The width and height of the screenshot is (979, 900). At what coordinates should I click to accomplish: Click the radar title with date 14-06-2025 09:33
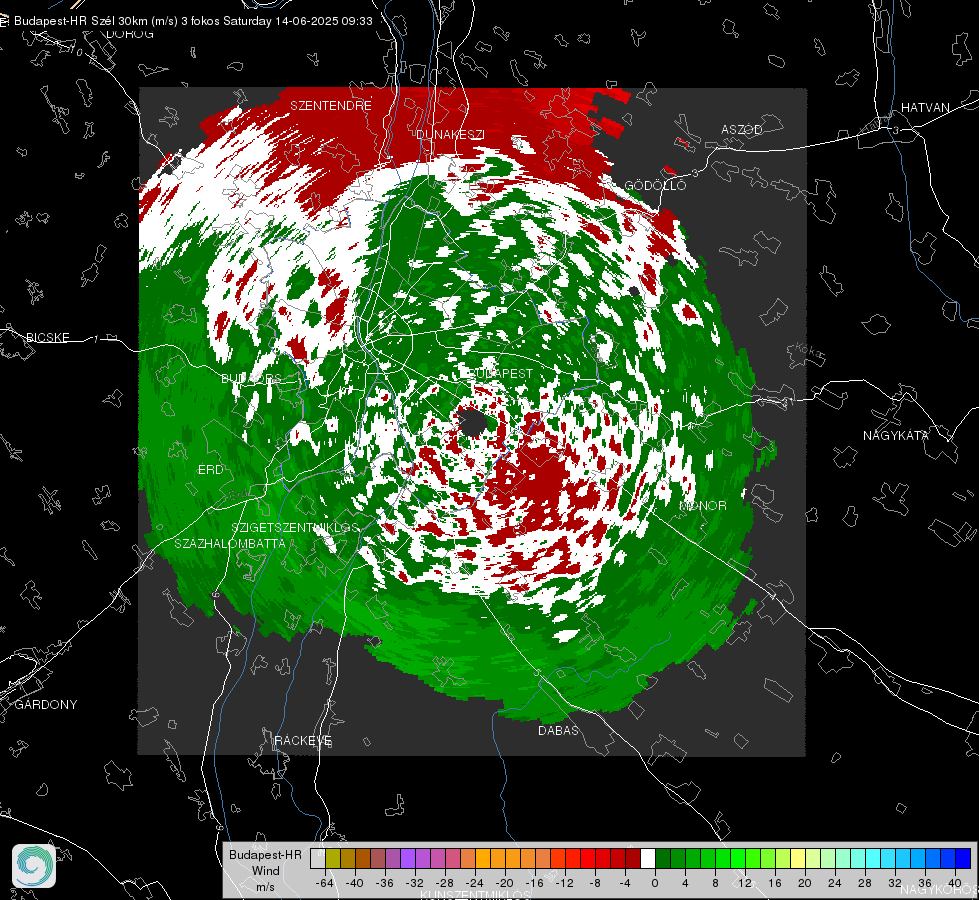[x=194, y=21]
